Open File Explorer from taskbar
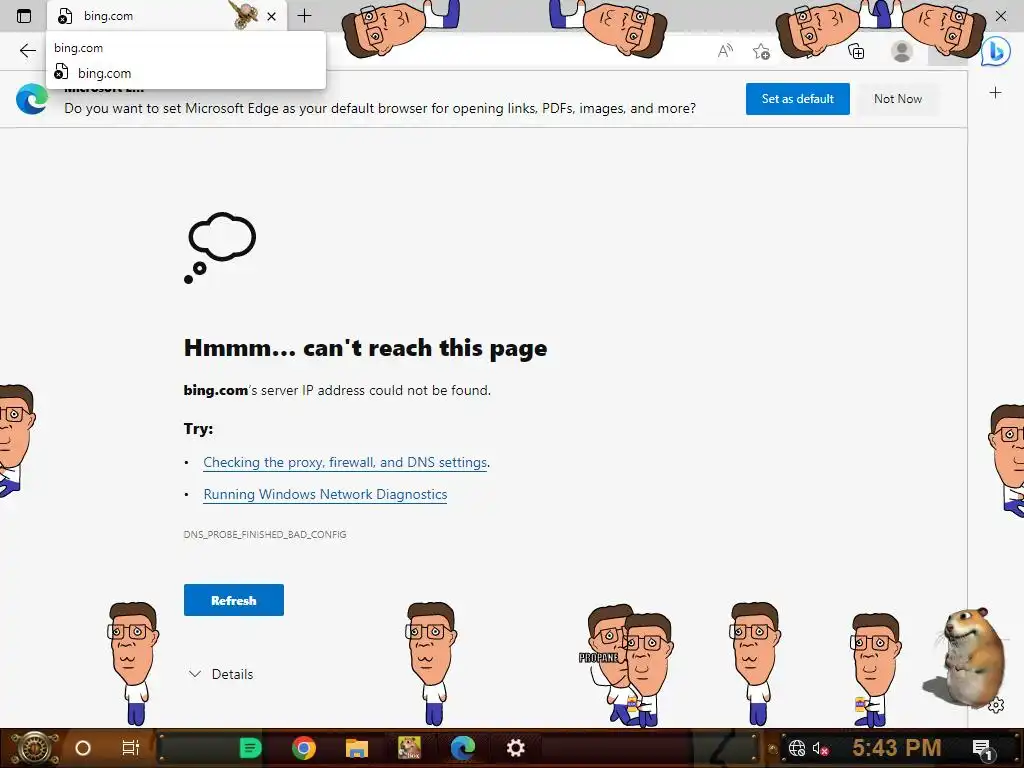The height and width of the screenshot is (768, 1024). 357,748
